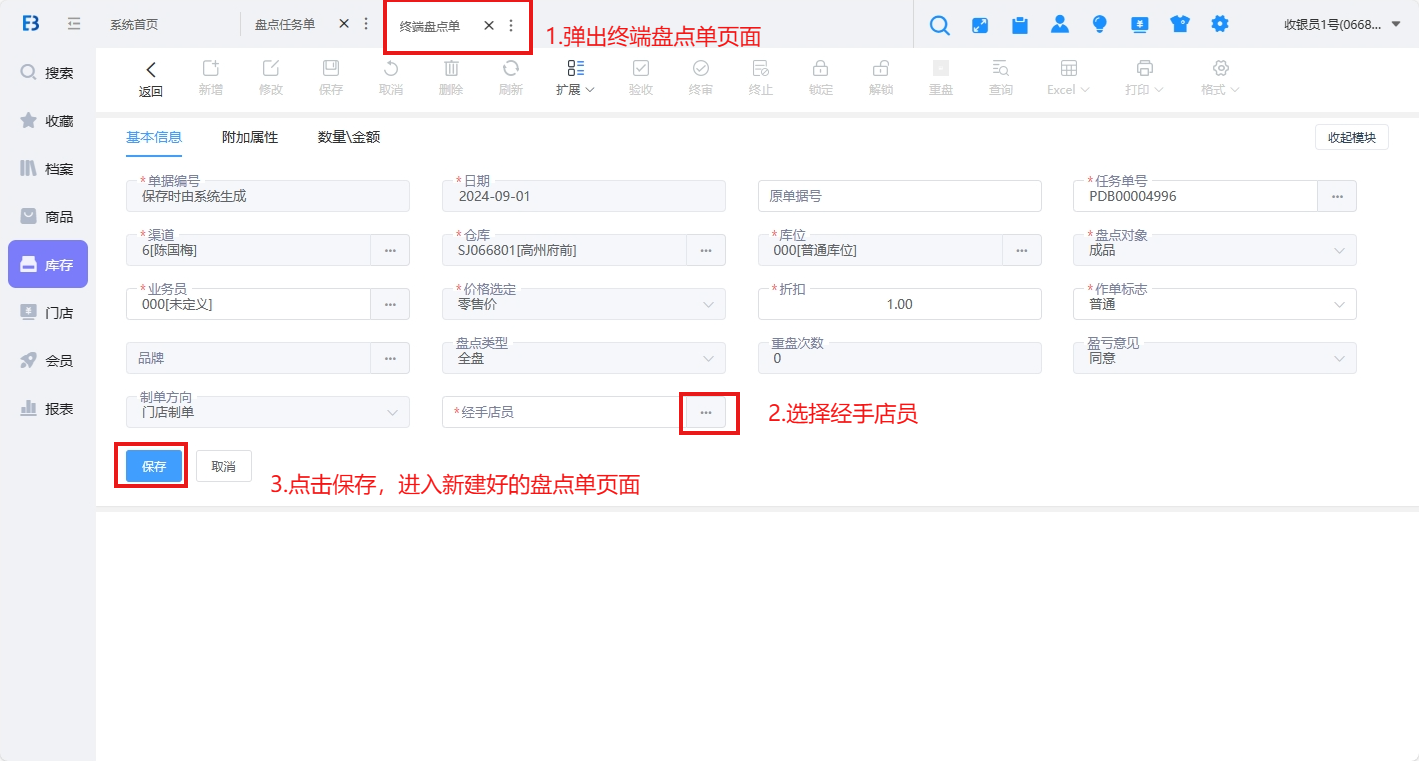Click the 查询 toolbar icon
1419x761 pixels.
coord(1001,68)
